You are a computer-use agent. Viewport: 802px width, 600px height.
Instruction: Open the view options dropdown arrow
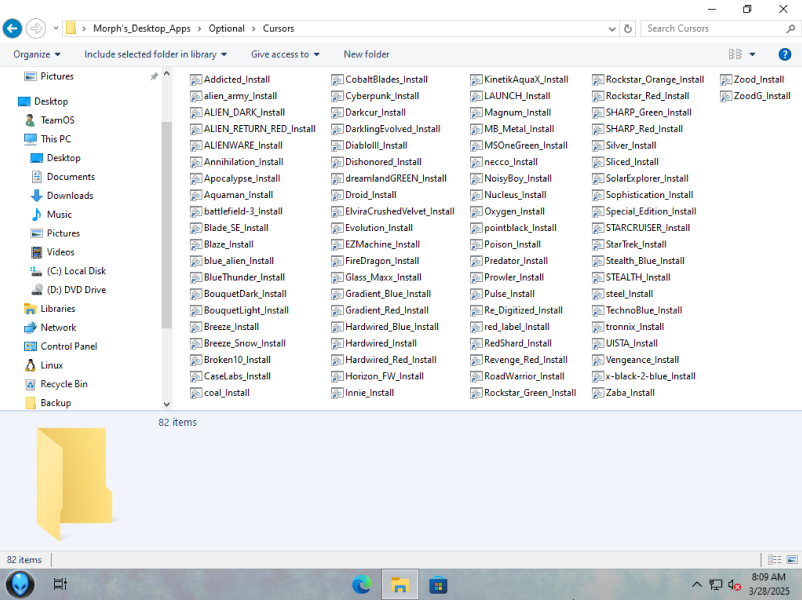752,54
